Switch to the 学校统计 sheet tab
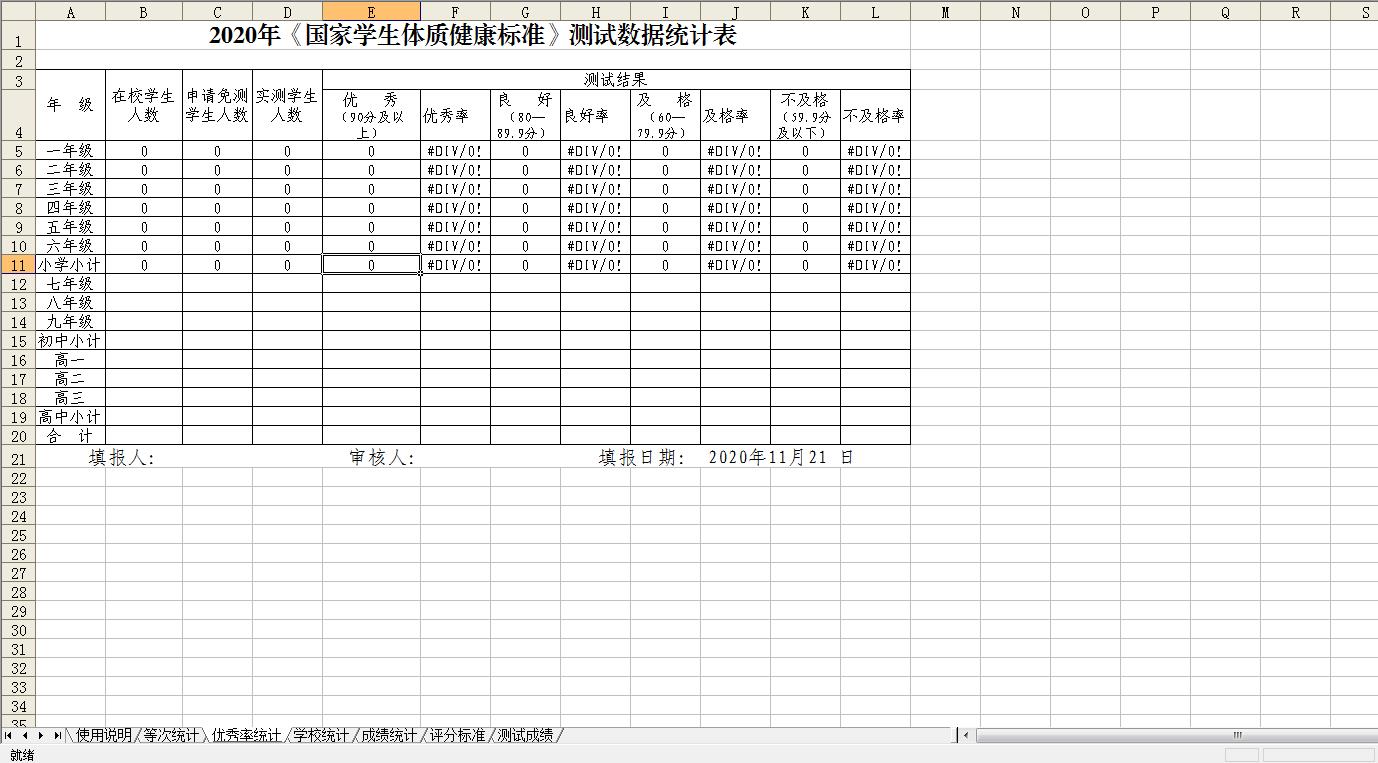1378x763 pixels. tap(320, 735)
